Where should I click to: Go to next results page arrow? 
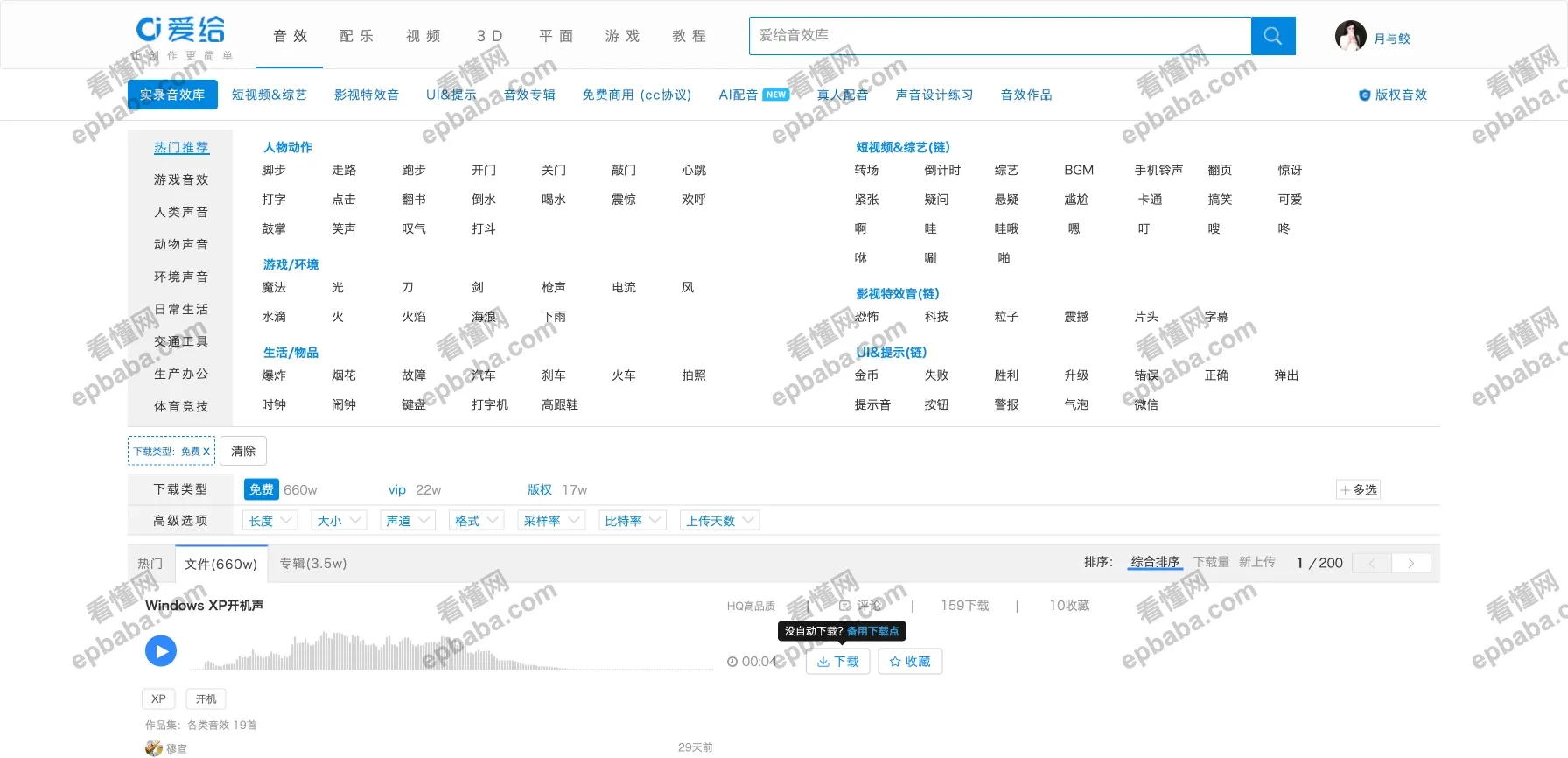pyautogui.click(x=1410, y=563)
